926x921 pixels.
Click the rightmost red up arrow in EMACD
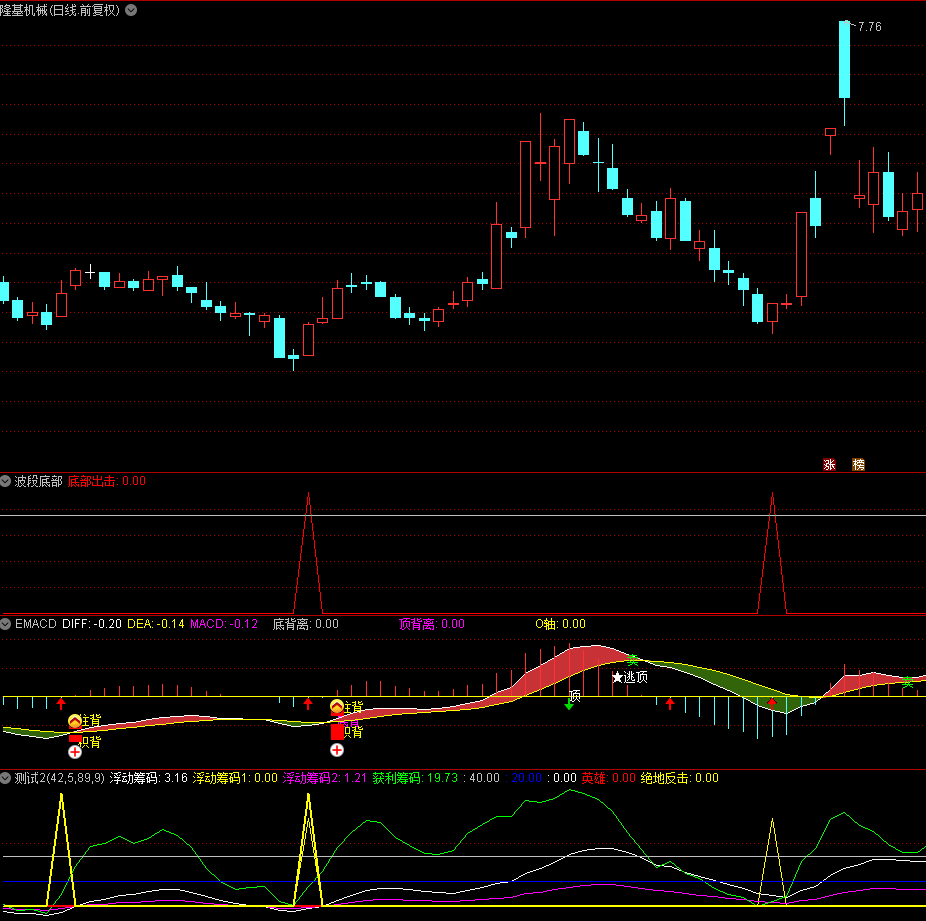pos(772,703)
